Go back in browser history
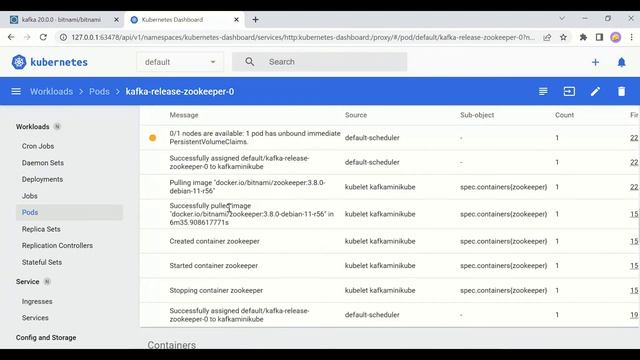This screenshot has width=640, height=360. [11, 37]
